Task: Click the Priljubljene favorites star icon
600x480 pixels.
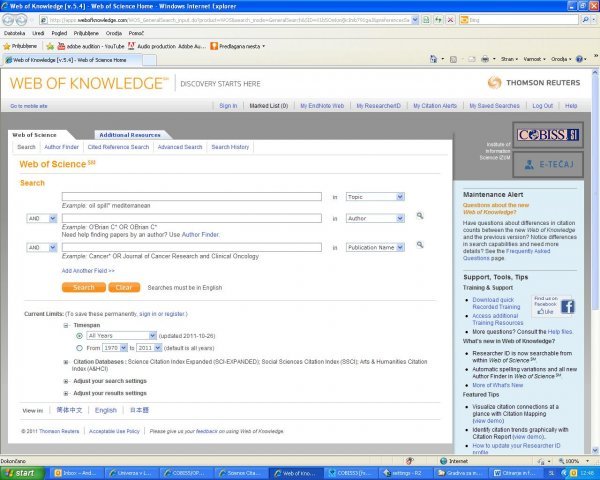Action: [x=9, y=45]
